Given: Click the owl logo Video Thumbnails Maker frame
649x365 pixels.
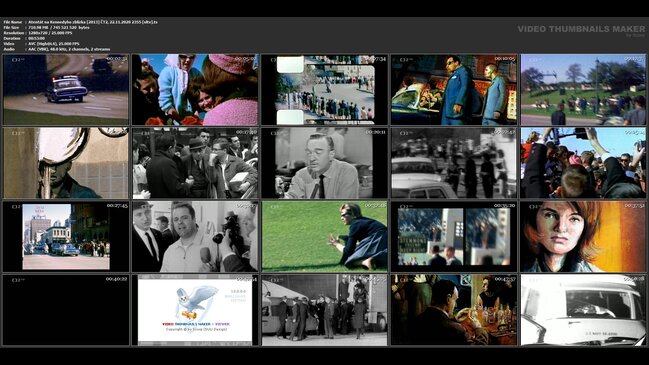Looking at the screenshot, I should click(195, 310).
